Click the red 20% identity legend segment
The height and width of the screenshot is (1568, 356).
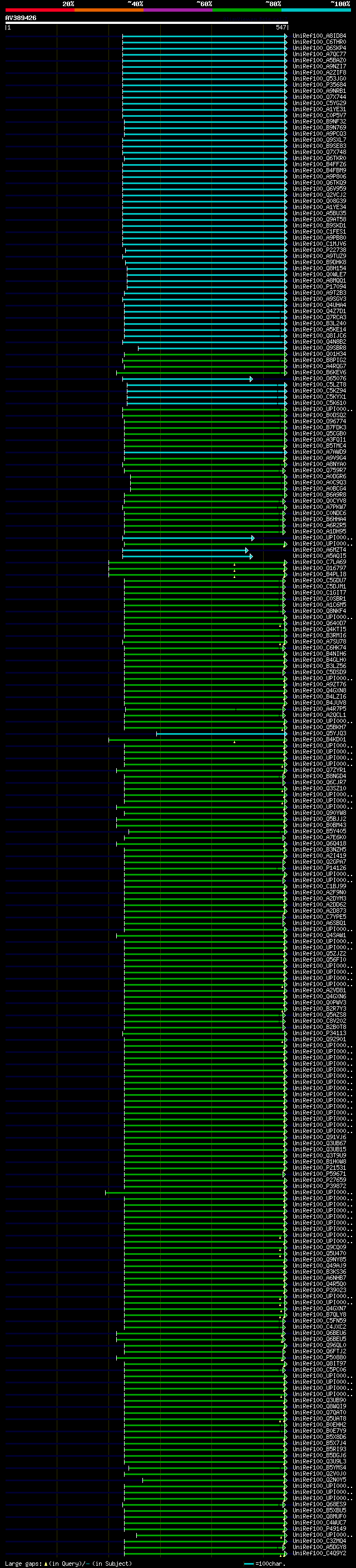point(39,10)
